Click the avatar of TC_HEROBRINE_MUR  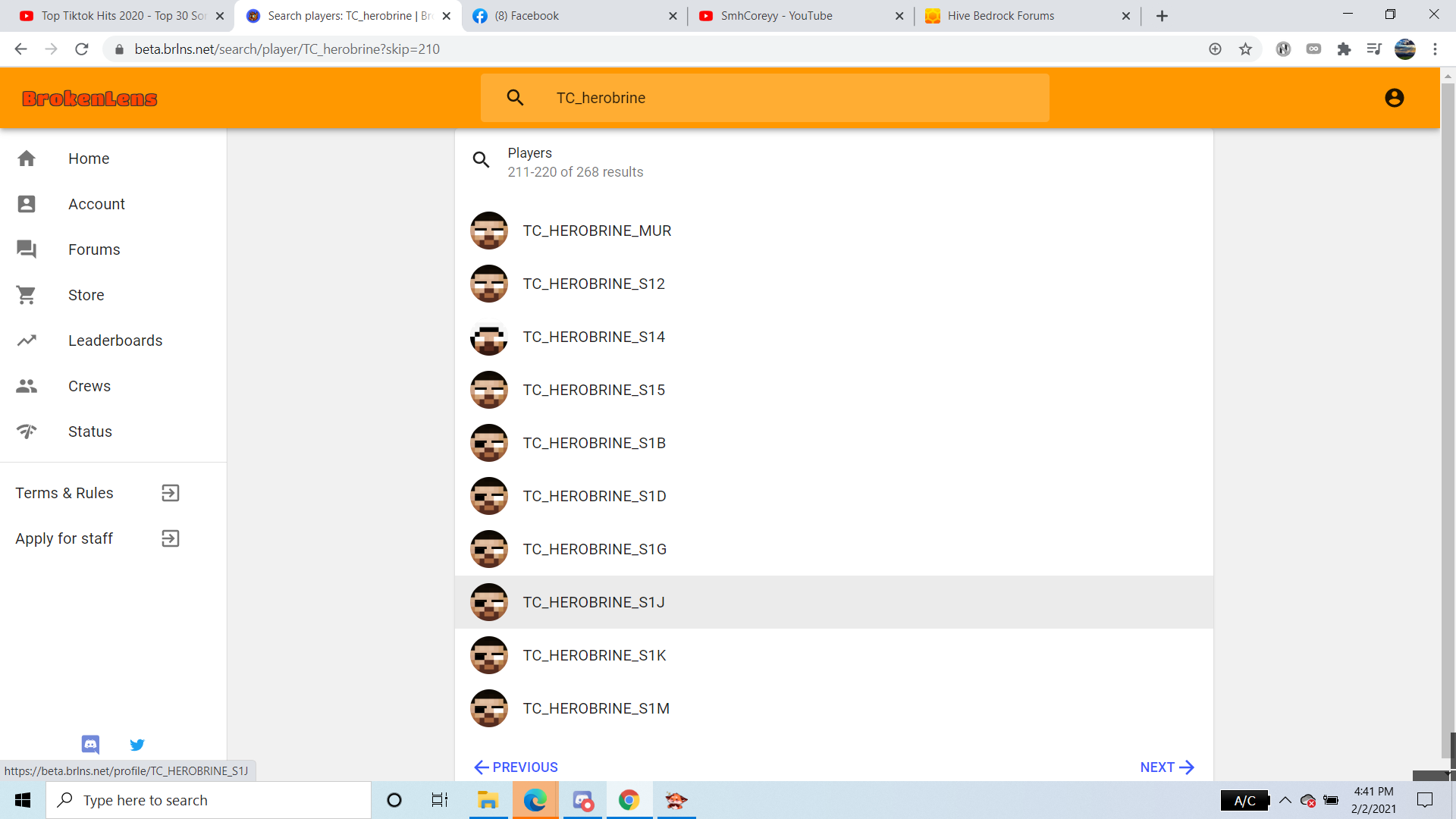[x=489, y=231]
